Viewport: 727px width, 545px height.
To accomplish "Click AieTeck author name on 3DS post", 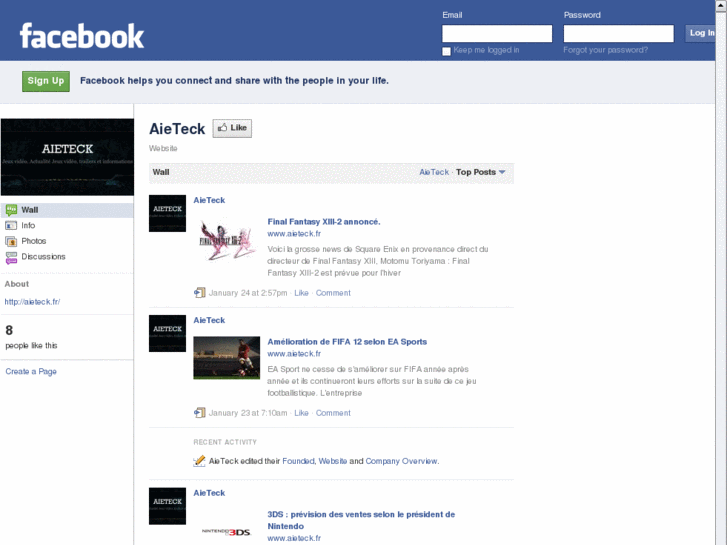I will pos(209,493).
